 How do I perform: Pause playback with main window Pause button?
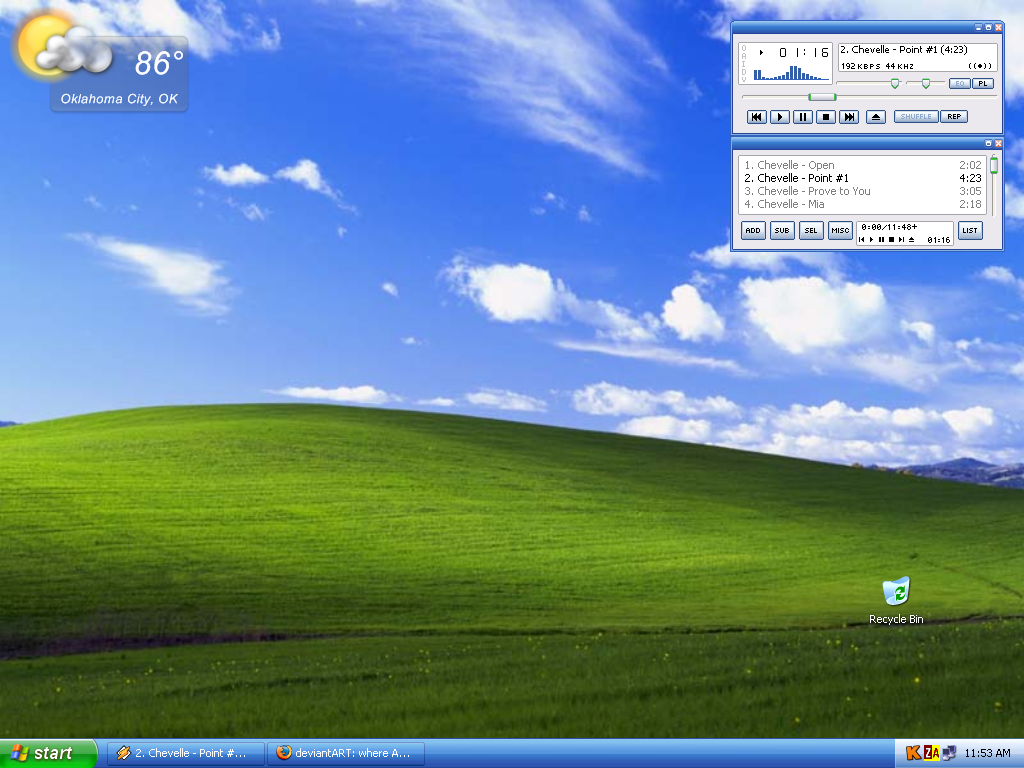click(803, 117)
